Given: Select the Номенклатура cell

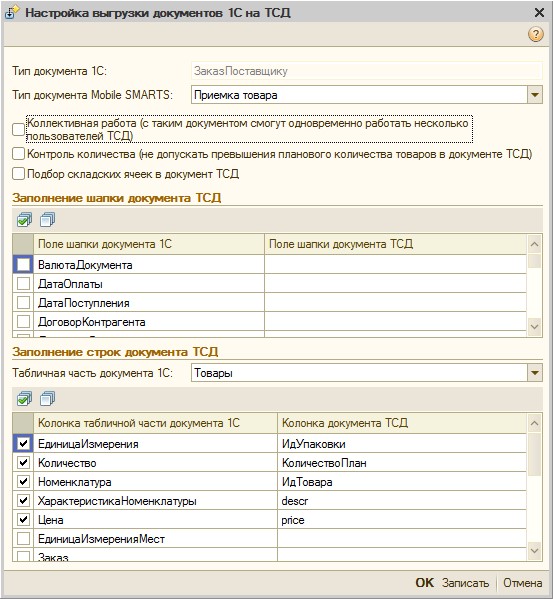Looking at the screenshot, I should click(x=155, y=481).
